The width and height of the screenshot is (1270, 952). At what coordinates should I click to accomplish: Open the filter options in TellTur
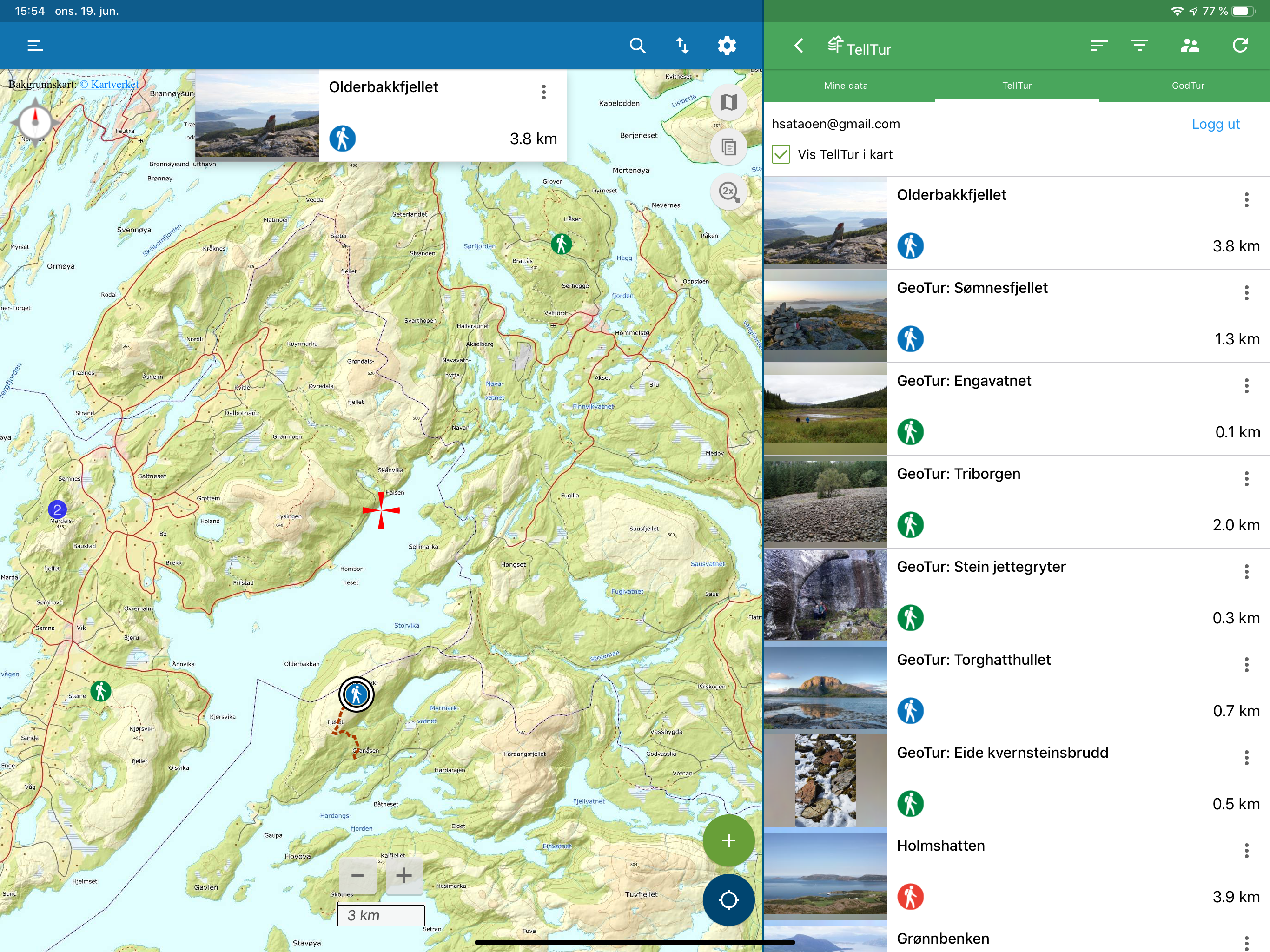(x=1140, y=46)
